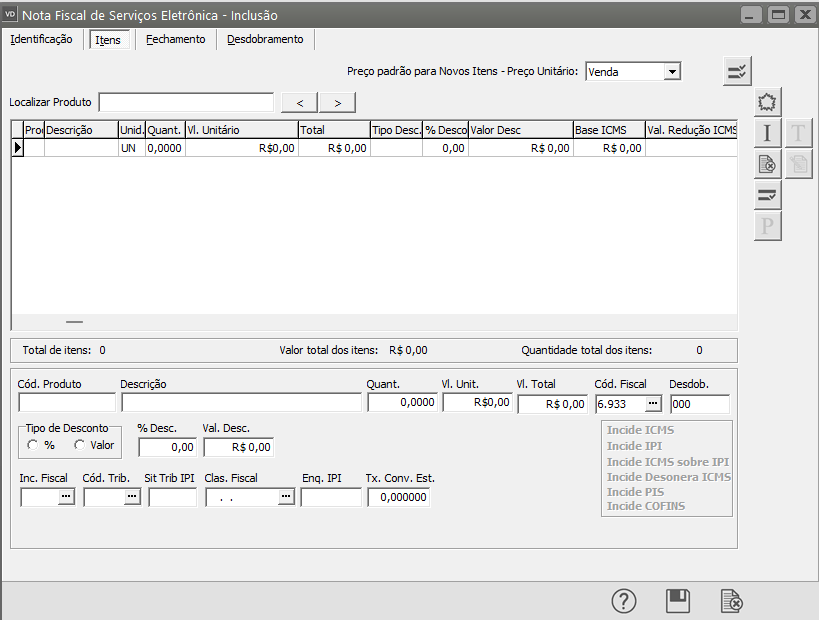
Task: Click the Localizar Produto search field
Action: point(186,102)
